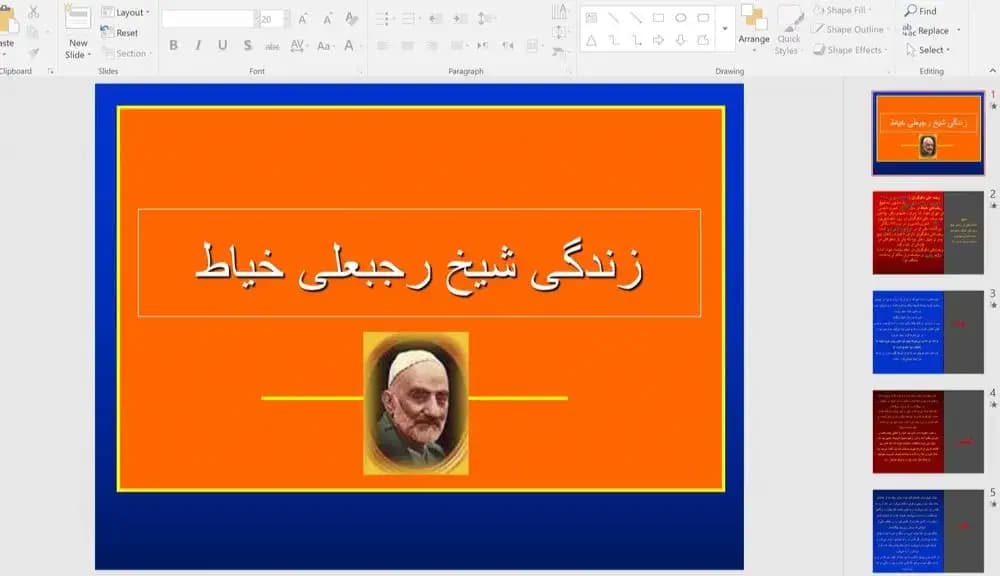The width and height of the screenshot is (1000, 576).
Task: Select slide 2 red thumbnail
Action: tap(928, 233)
